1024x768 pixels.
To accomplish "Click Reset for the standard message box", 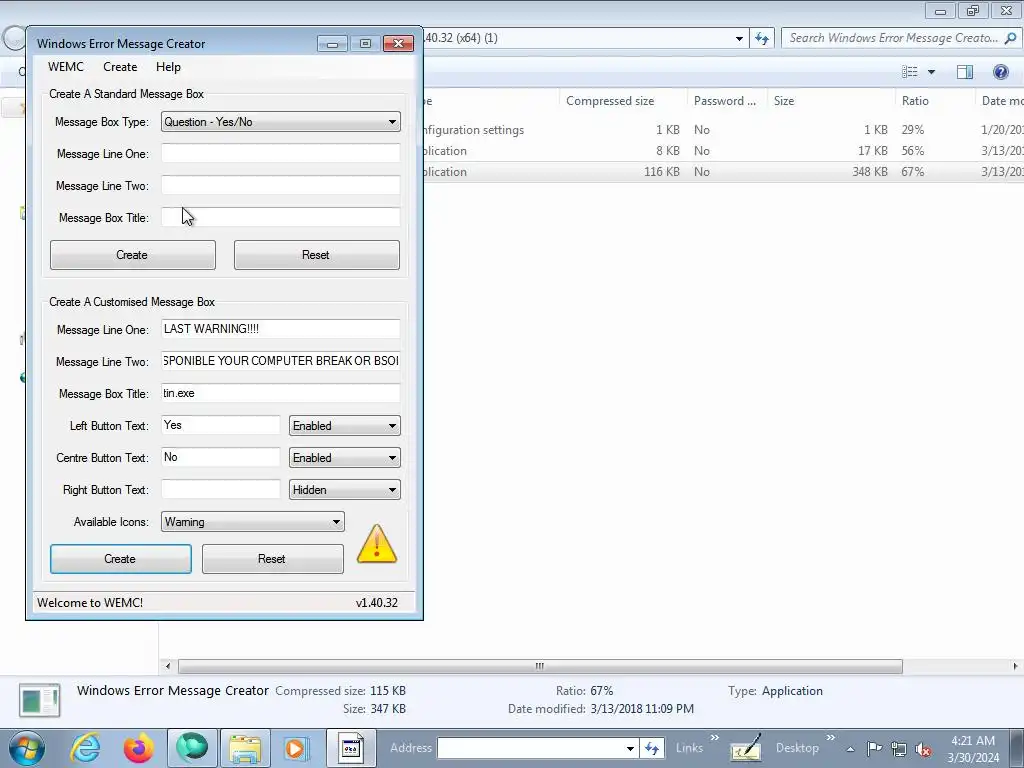I will point(317,255).
